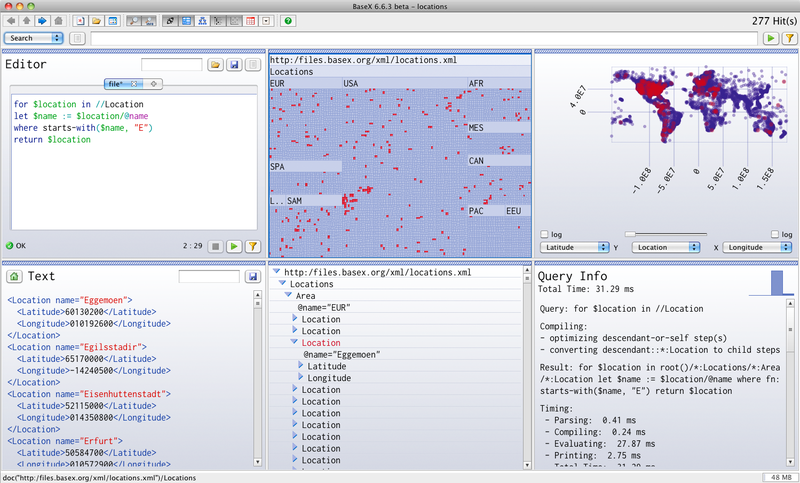This screenshot has height=483, width=800.
Task: Open the Longitude X-axis dropdown
Action: click(757, 246)
